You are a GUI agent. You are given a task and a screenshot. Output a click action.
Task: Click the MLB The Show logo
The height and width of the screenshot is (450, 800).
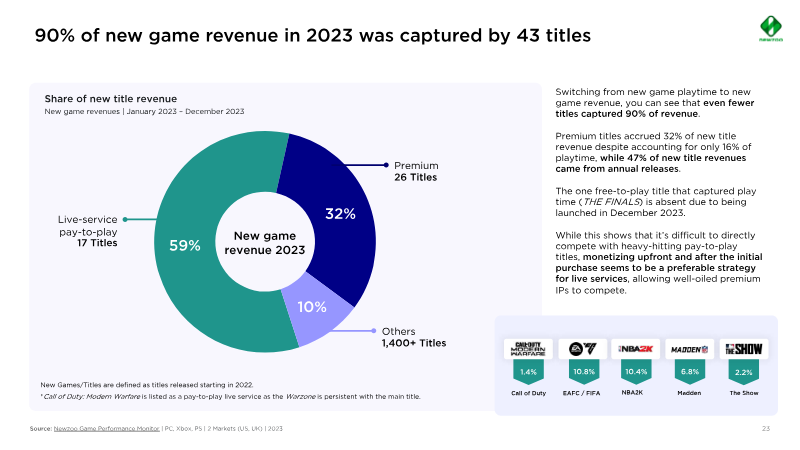pos(743,348)
